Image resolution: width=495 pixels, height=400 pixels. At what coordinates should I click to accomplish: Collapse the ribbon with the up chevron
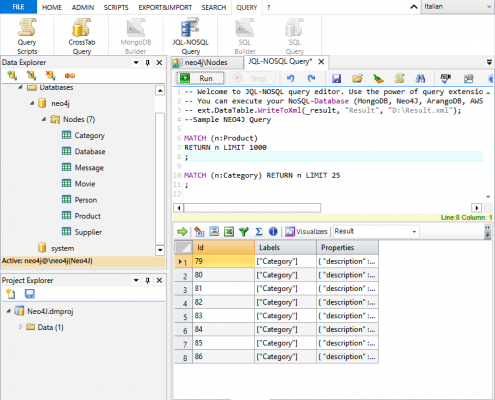pos(414,7)
